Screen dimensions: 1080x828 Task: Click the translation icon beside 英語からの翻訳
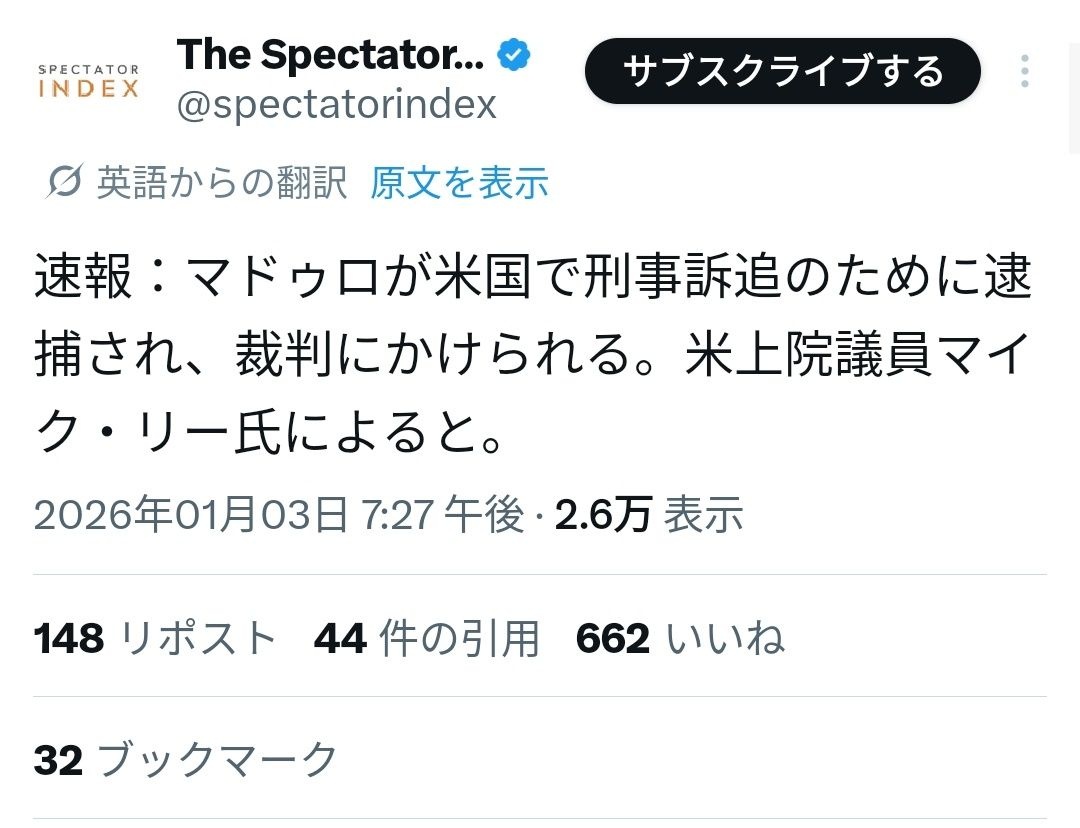pos(65,183)
